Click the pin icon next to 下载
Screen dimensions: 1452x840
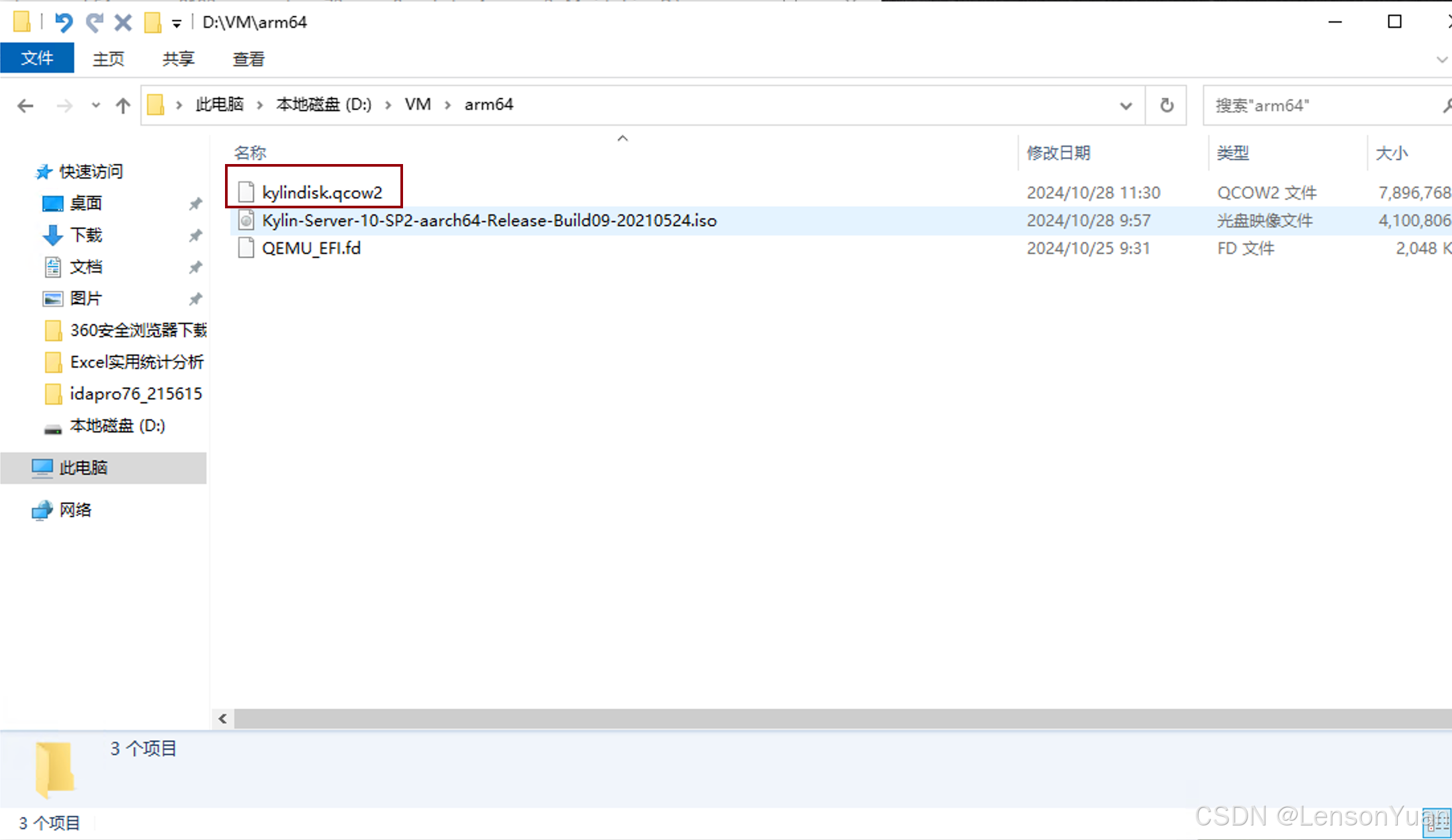[195, 235]
